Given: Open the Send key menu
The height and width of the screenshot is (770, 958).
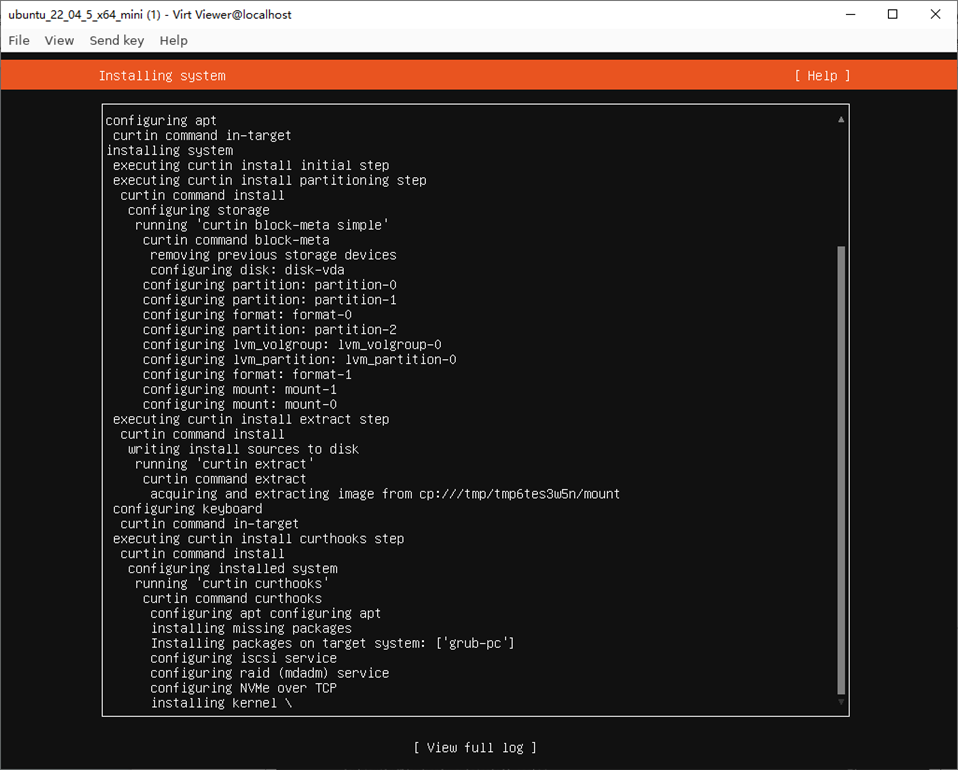Looking at the screenshot, I should [117, 40].
